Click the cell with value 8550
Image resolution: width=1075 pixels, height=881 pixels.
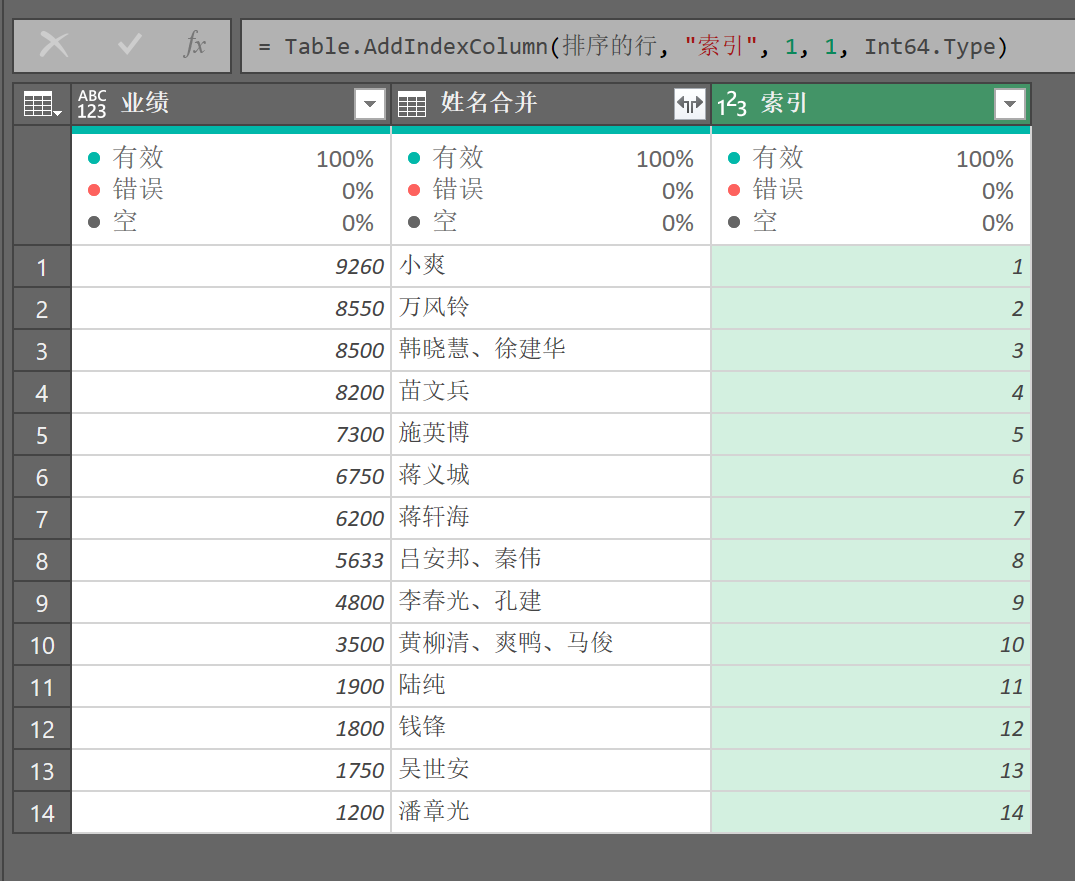[231, 309]
